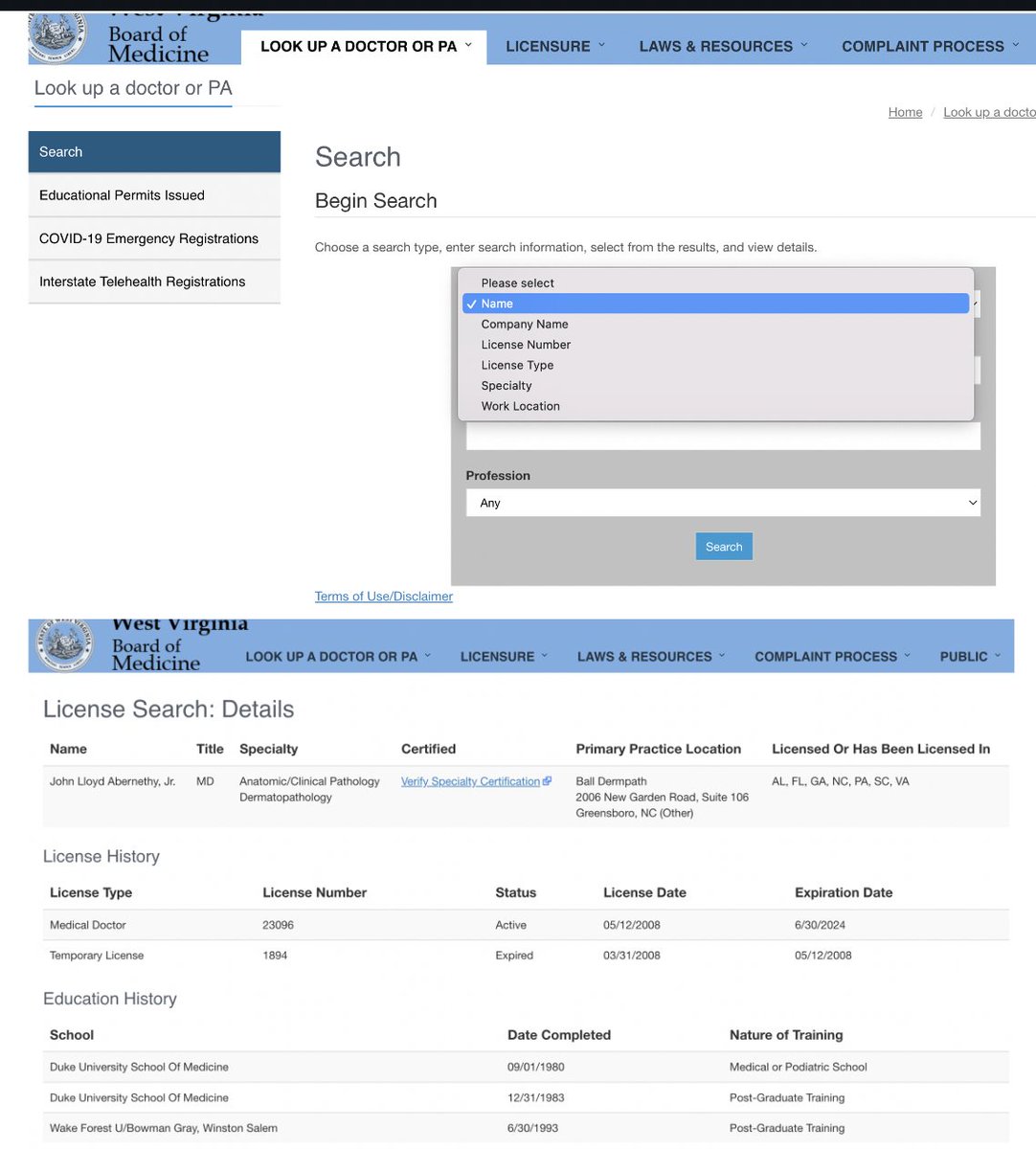
Task: Click the Board seal in the lower header
Action: point(63,644)
